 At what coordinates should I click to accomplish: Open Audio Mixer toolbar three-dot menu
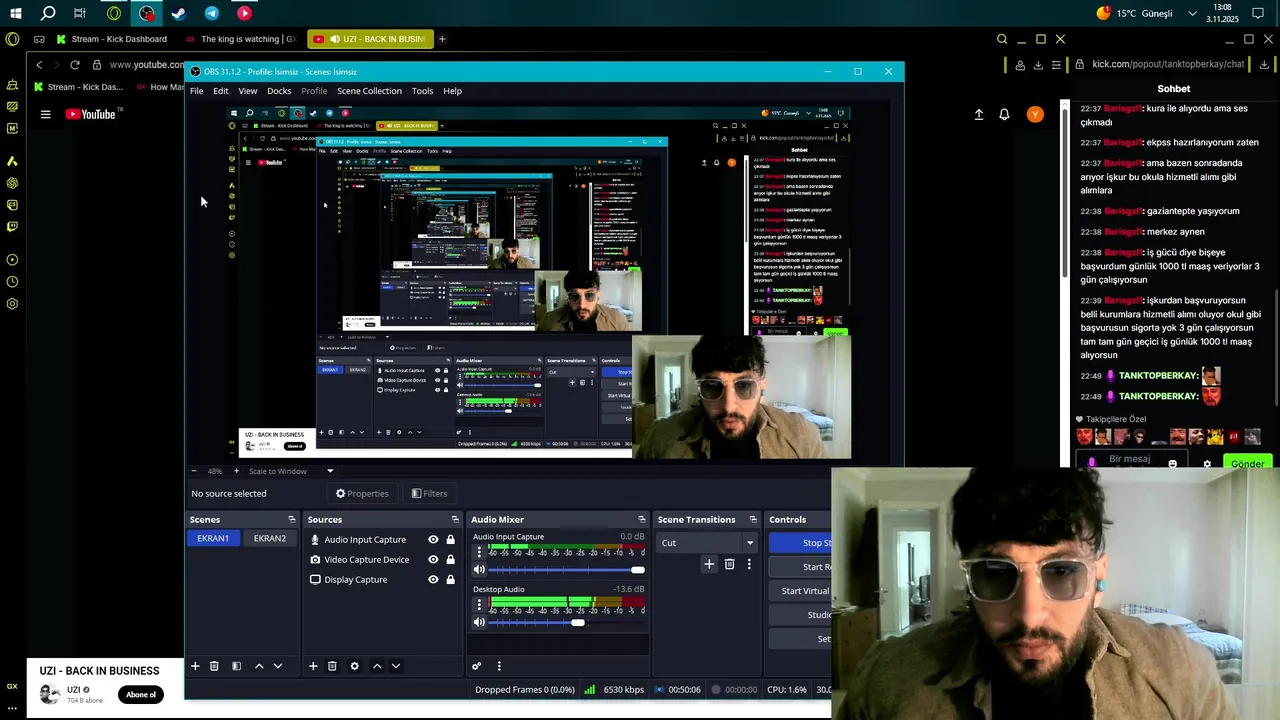[499, 666]
